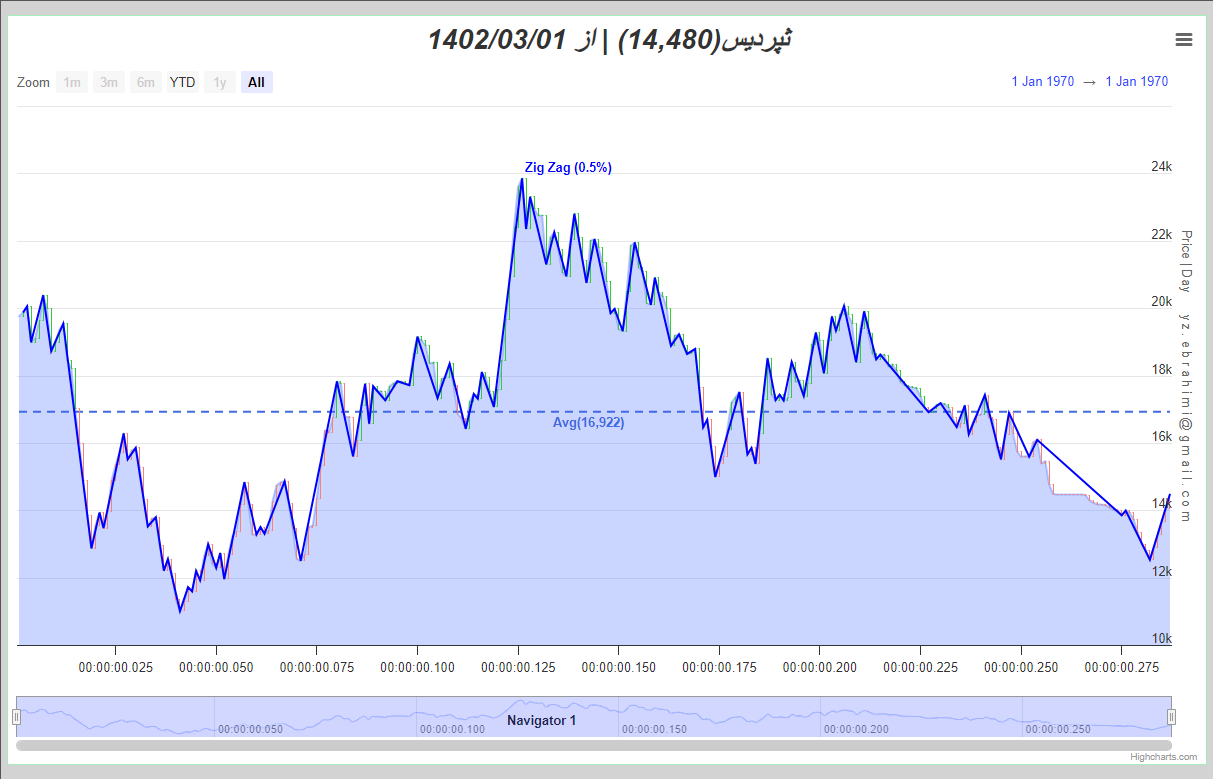The width and height of the screenshot is (1214, 779).
Task: Select the 6m zoom range button
Action: (146, 83)
